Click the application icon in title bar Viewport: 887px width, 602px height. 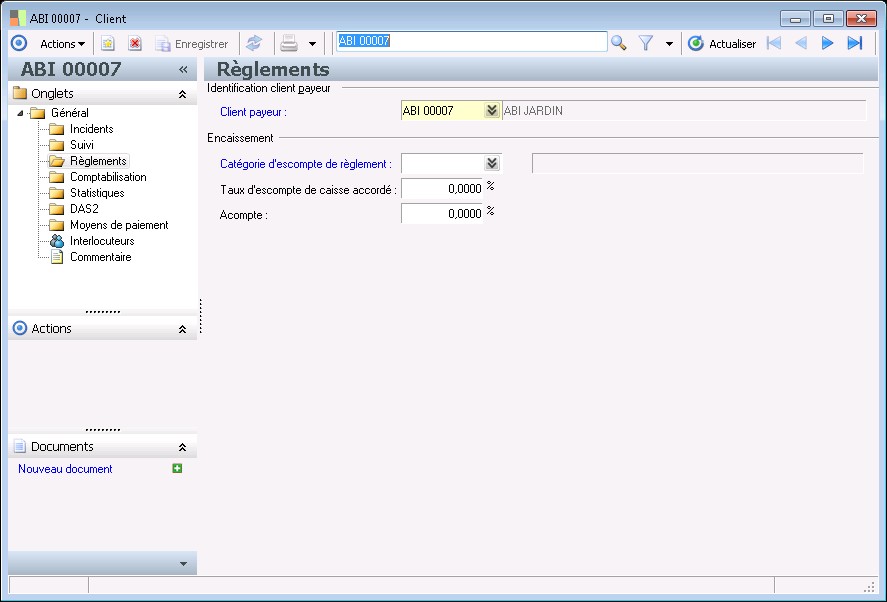[x=18, y=18]
